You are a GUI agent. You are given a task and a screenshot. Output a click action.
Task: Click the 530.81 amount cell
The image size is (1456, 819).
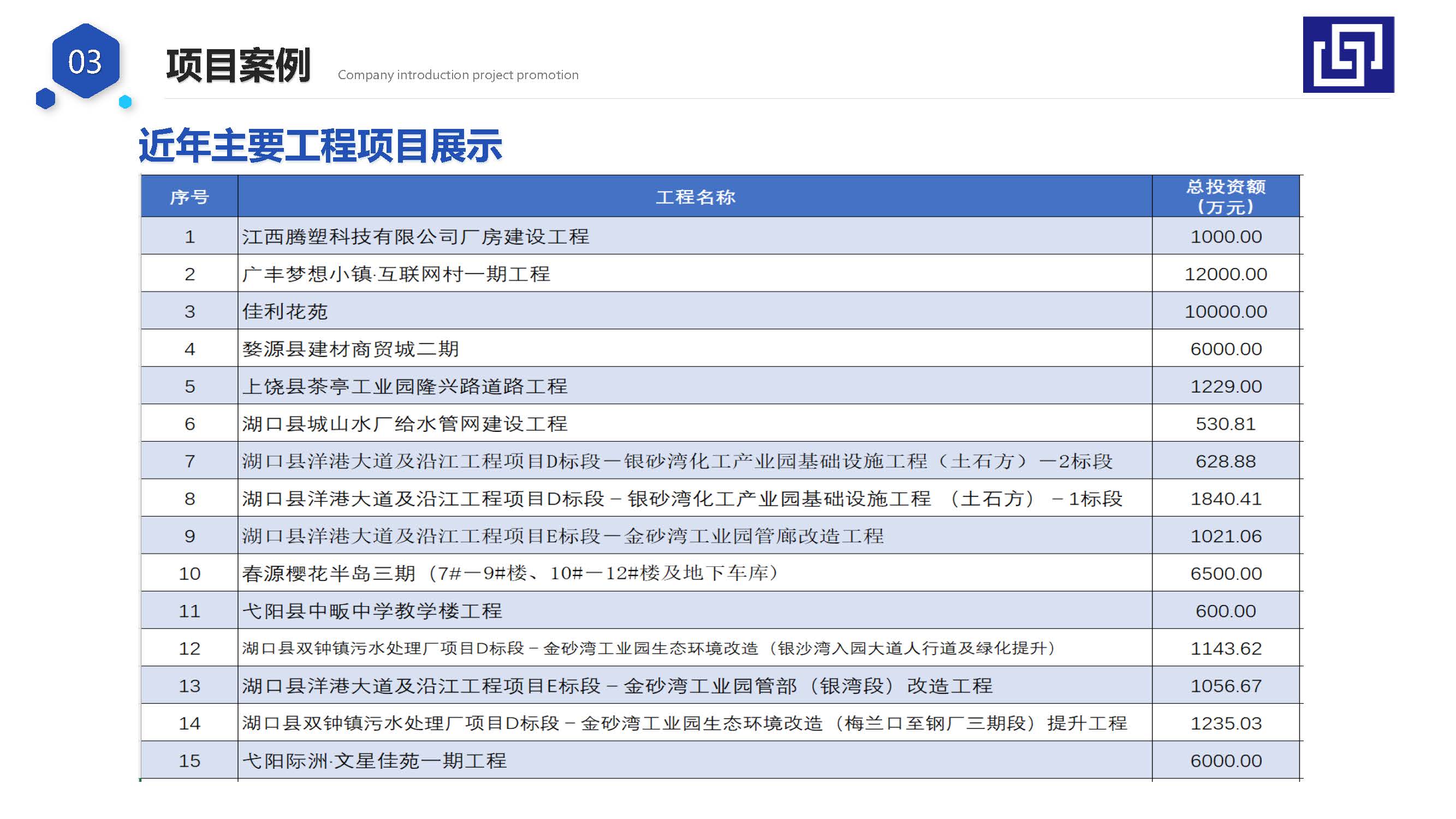[x=1225, y=424]
